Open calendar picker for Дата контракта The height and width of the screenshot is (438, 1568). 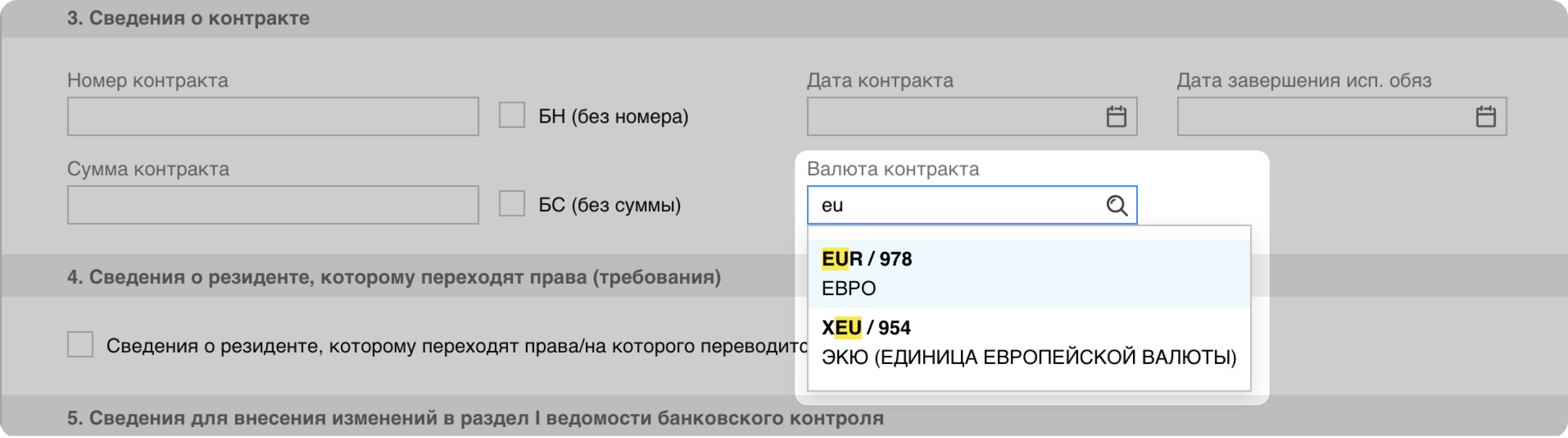pos(1116,117)
